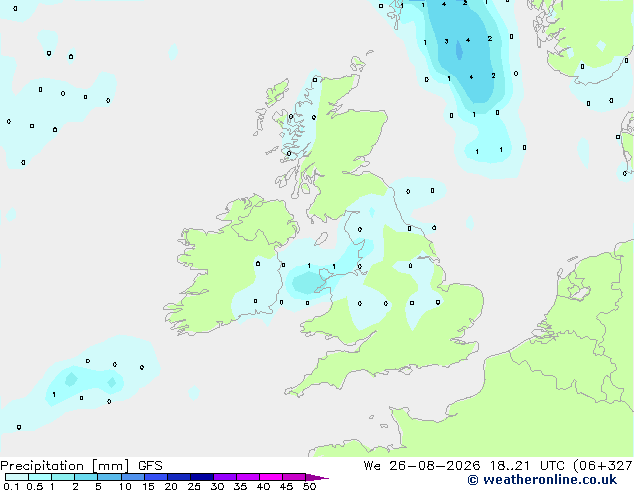This screenshot has height=490, width=634.
Task: Click the "[mm]" unit label
Action: [x=110, y=466]
